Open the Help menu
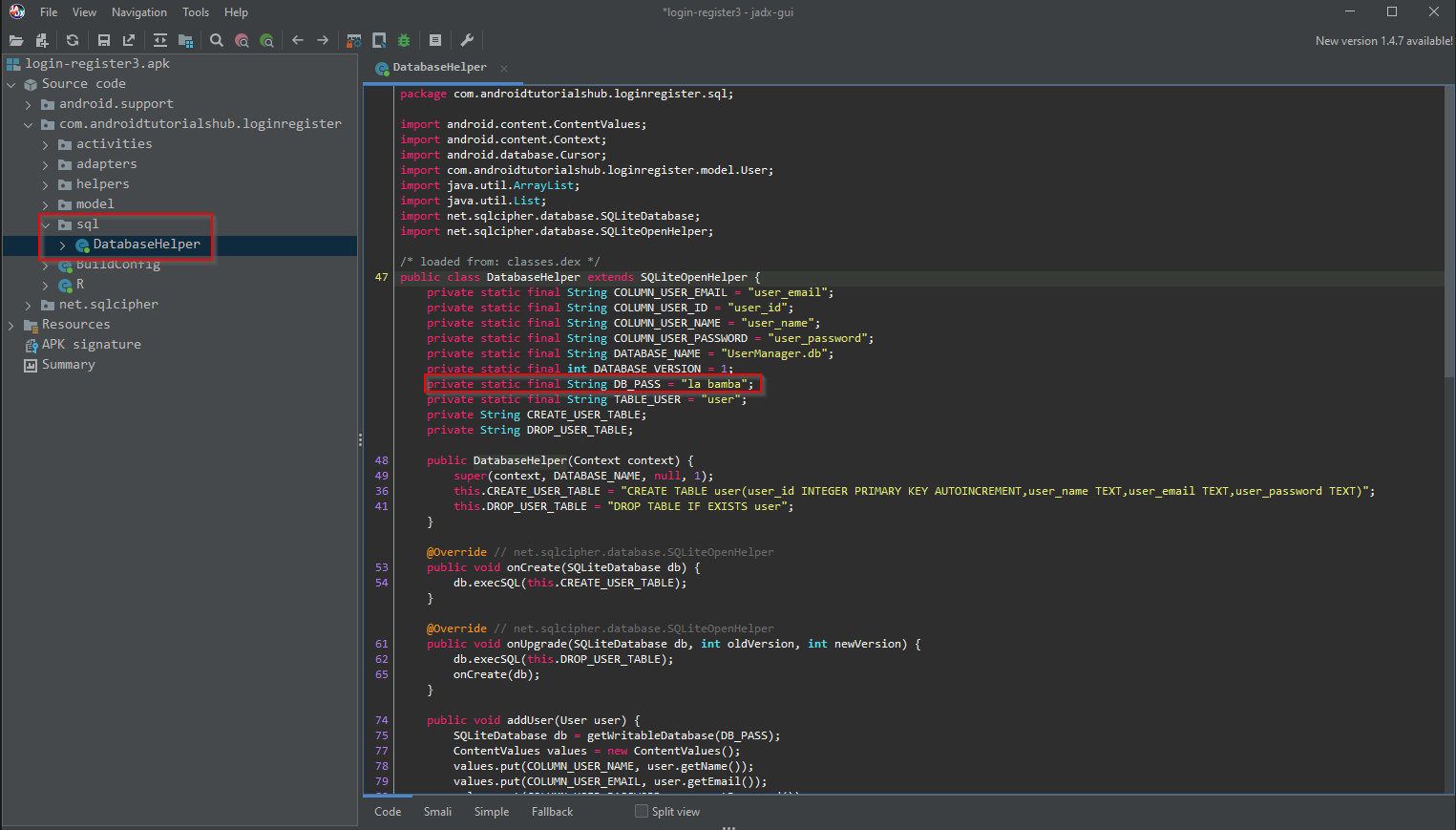Screen dimensions: 1456x830 (x=236, y=12)
